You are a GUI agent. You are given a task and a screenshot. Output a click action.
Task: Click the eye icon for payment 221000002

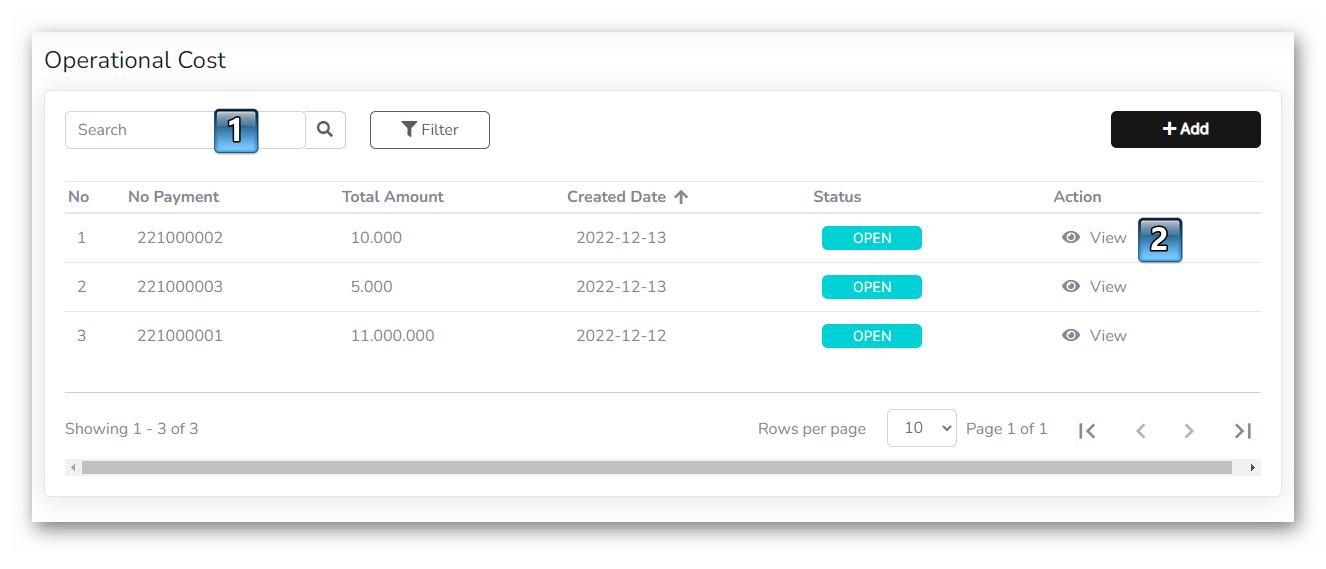coord(1071,238)
